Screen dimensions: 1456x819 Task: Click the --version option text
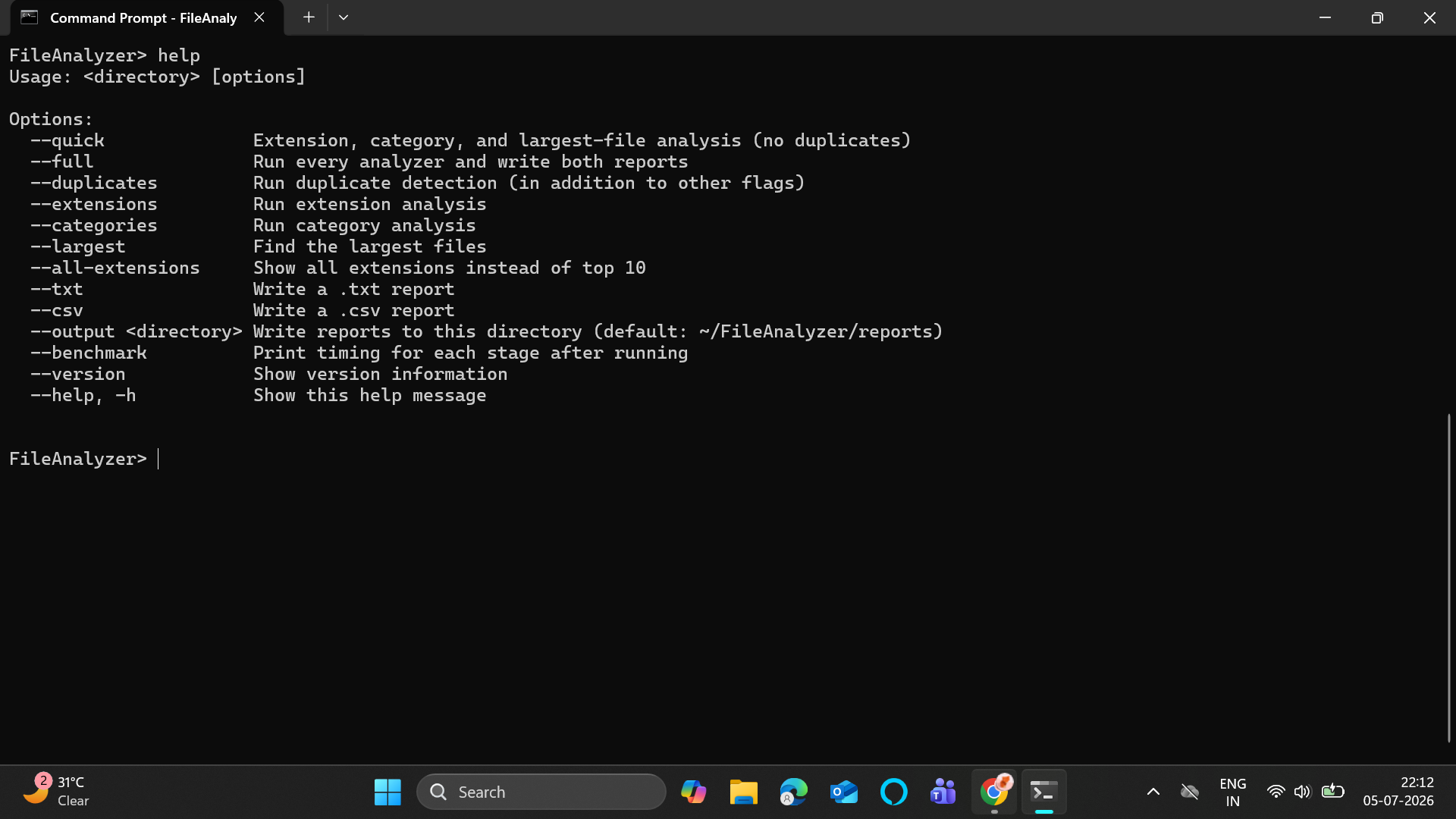point(78,374)
